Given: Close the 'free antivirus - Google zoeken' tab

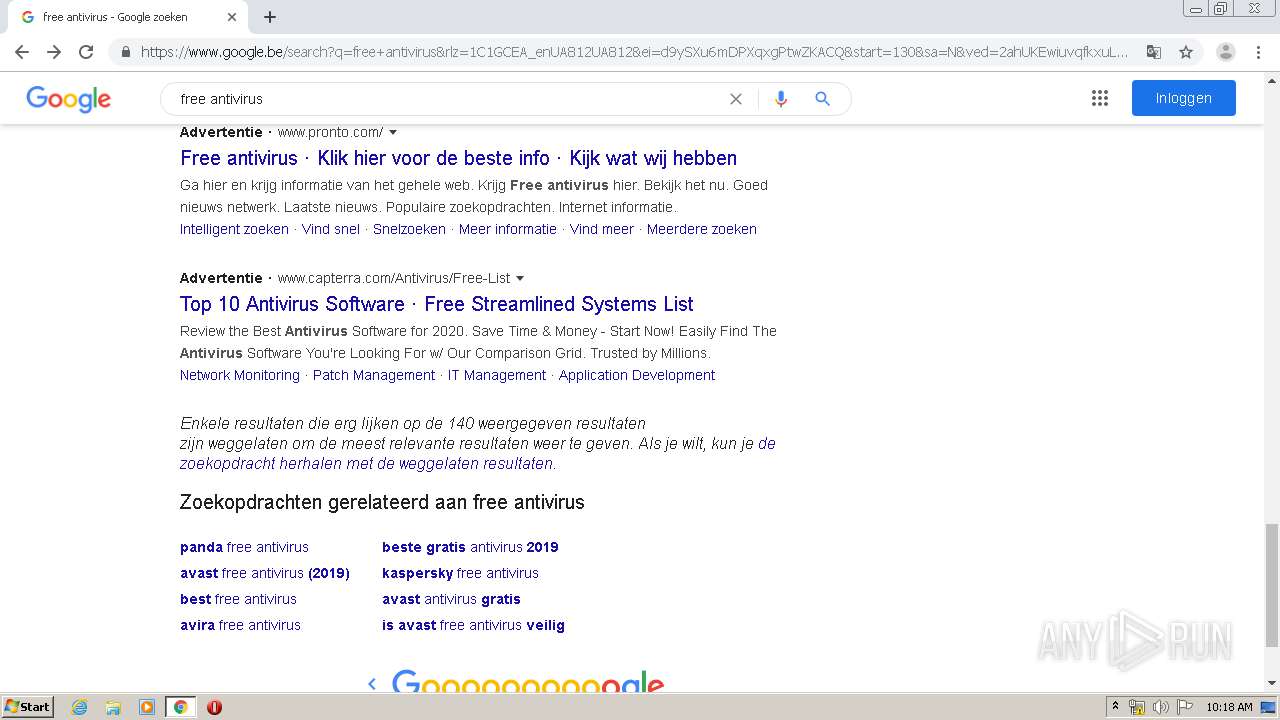Looking at the screenshot, I should tap(232, 17).
